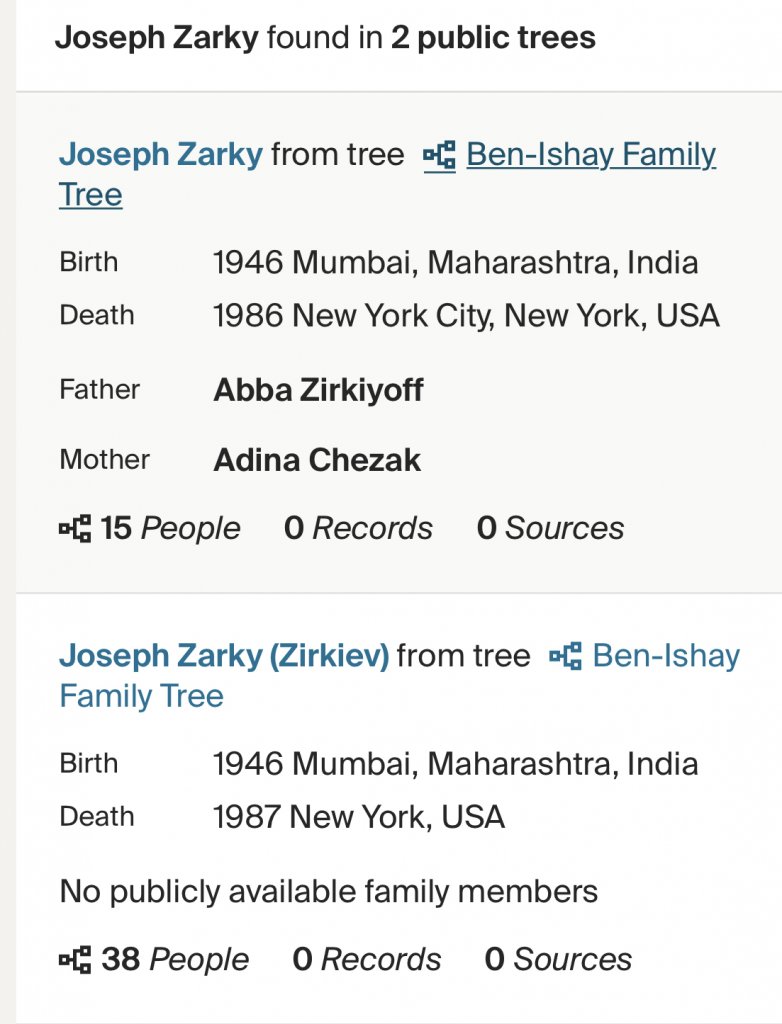Open the Joseph Zarky (Zirkiev) profile link
782x1024 pixels.
coord(224,656)
